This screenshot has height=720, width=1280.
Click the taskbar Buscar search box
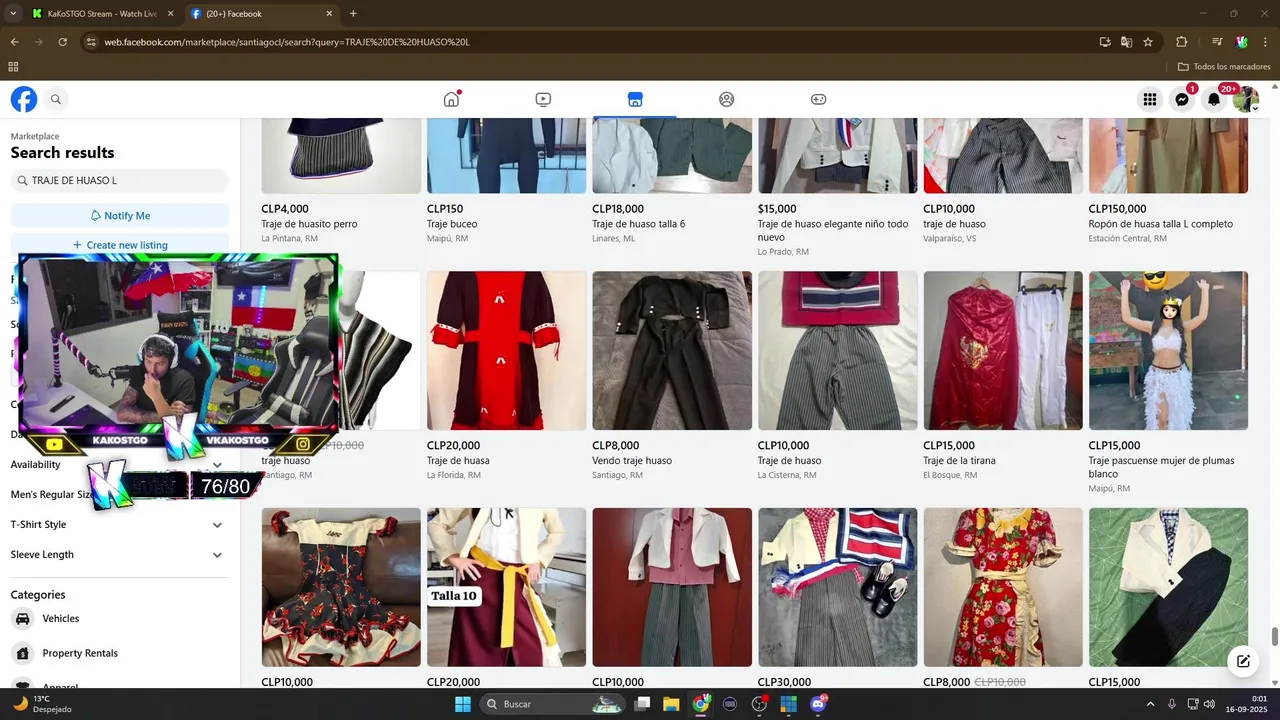(554, 704)
